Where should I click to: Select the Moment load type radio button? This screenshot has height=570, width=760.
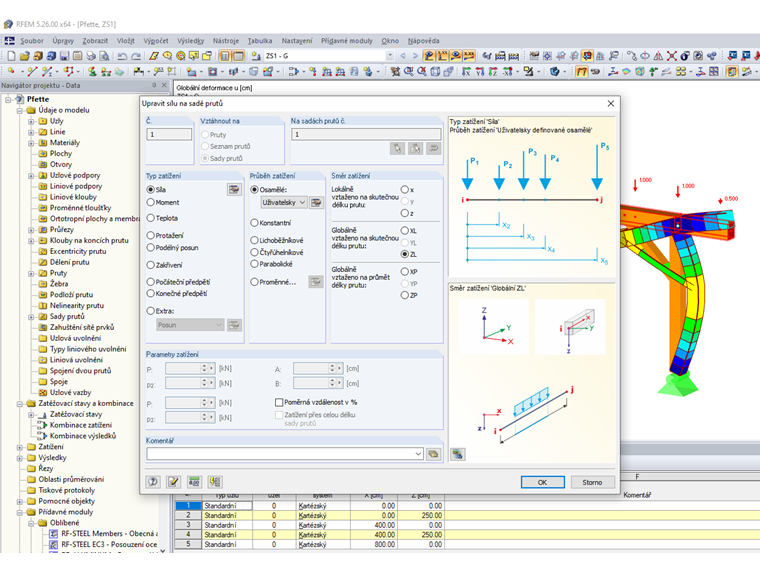150,202
